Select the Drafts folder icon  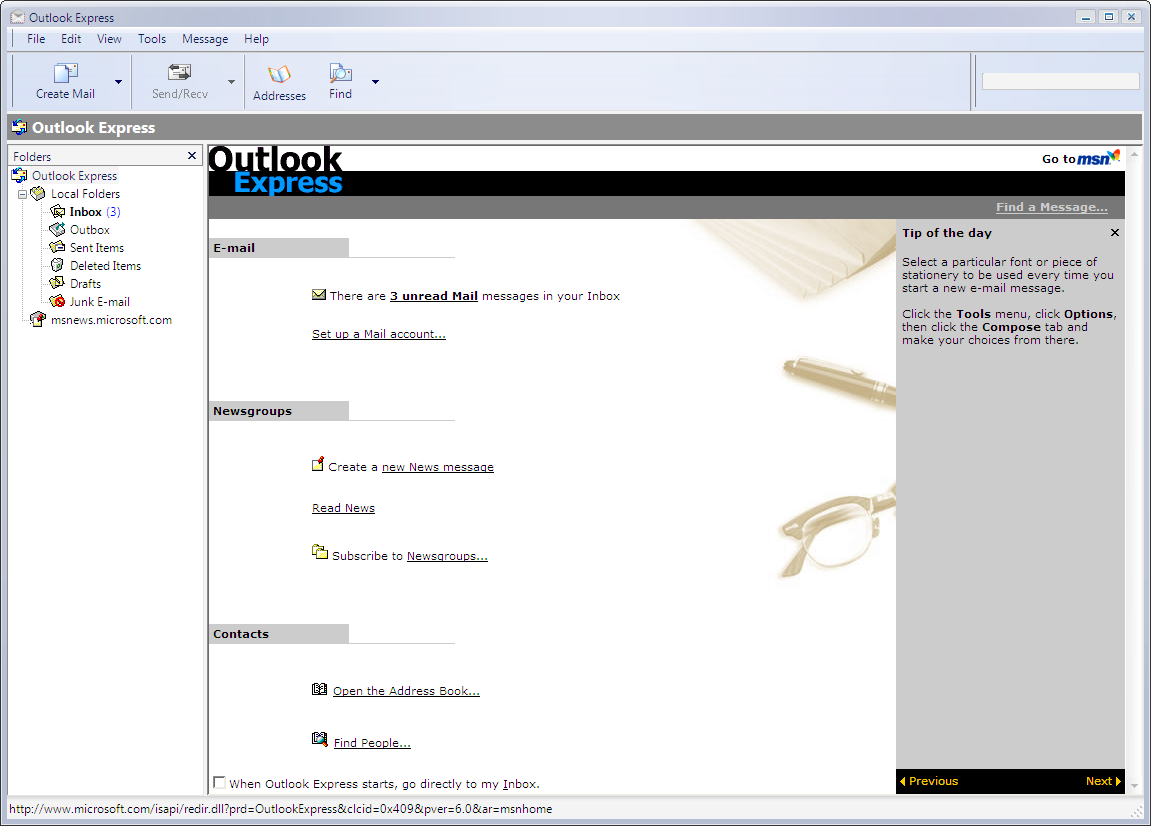57,283
